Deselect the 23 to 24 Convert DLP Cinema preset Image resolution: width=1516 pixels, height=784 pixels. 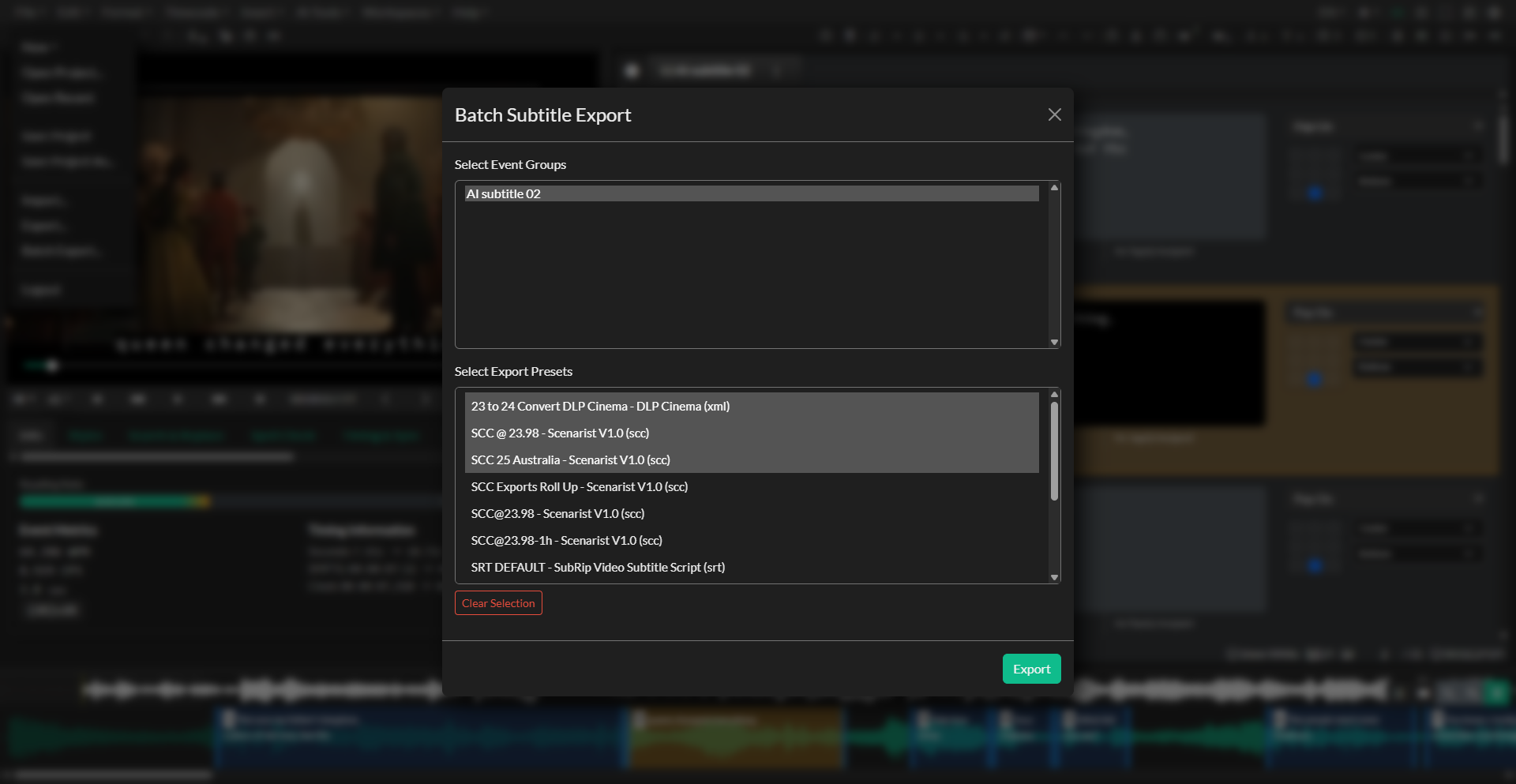pos(711,406)
